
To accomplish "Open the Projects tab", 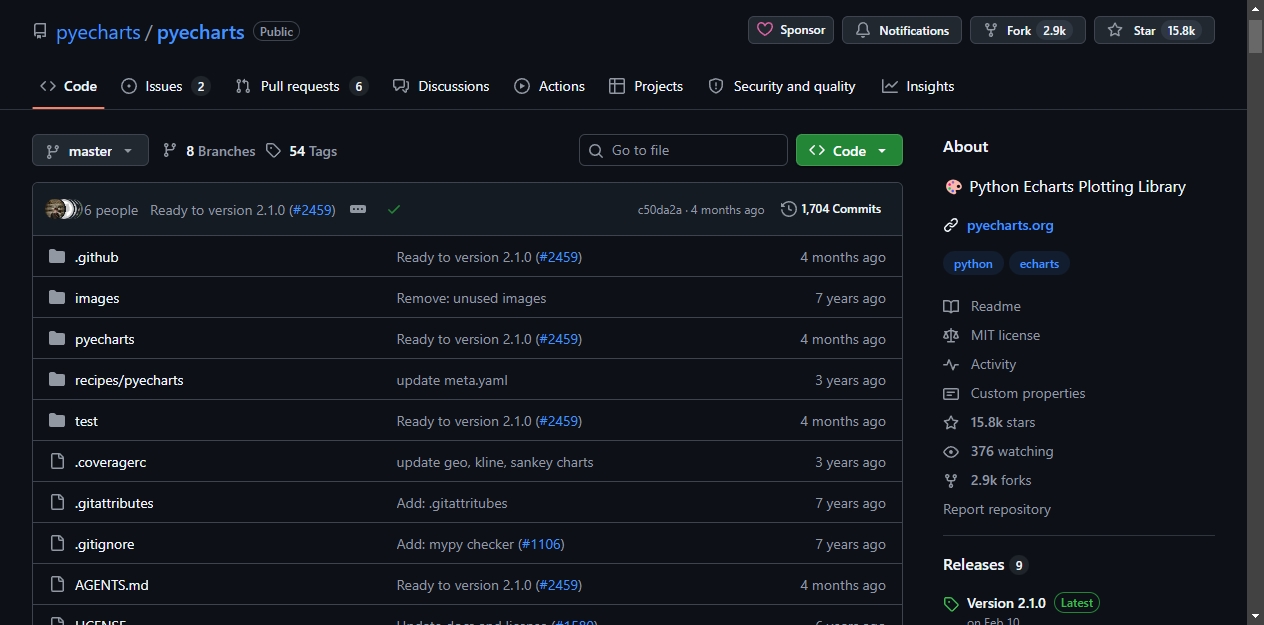I will [x=646, y=86].
